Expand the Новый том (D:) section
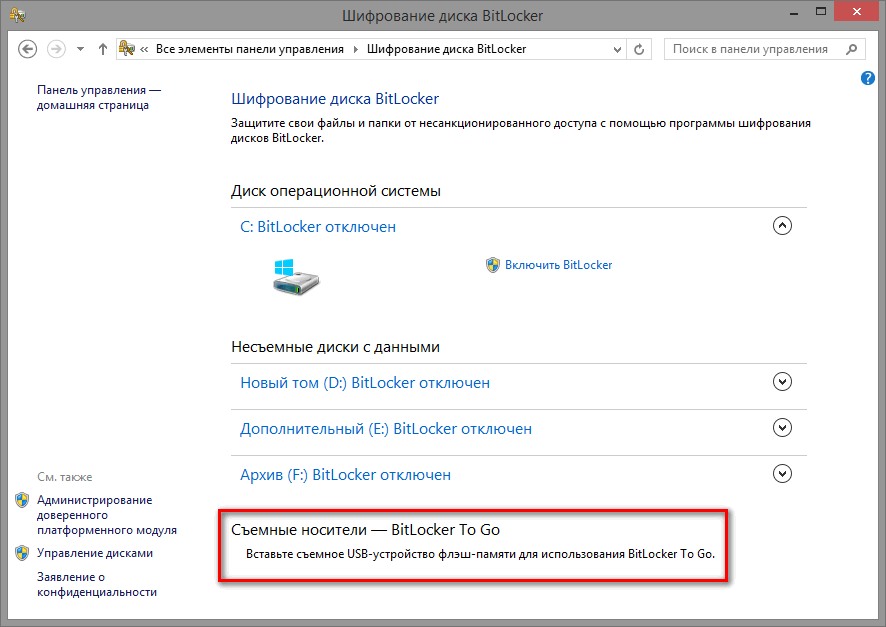Viewport: 886px width, 627px height. click(783, 381)
